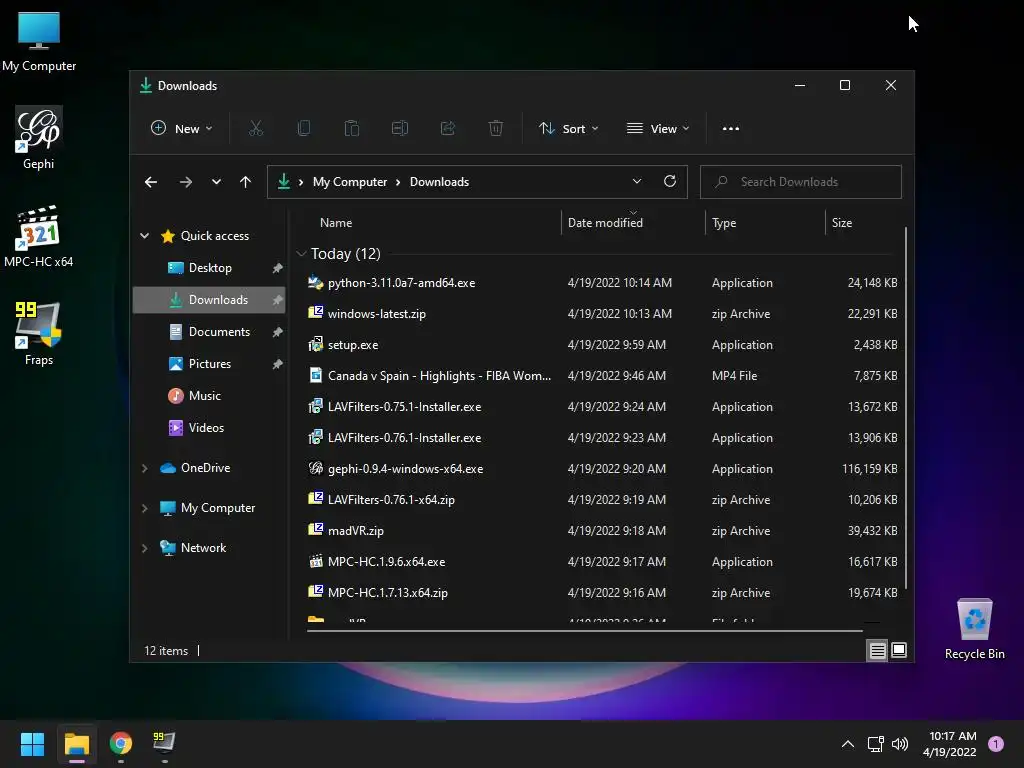
Task: Click the Delete trash icon
Action: pyautogui.click(x=496, y=129)
